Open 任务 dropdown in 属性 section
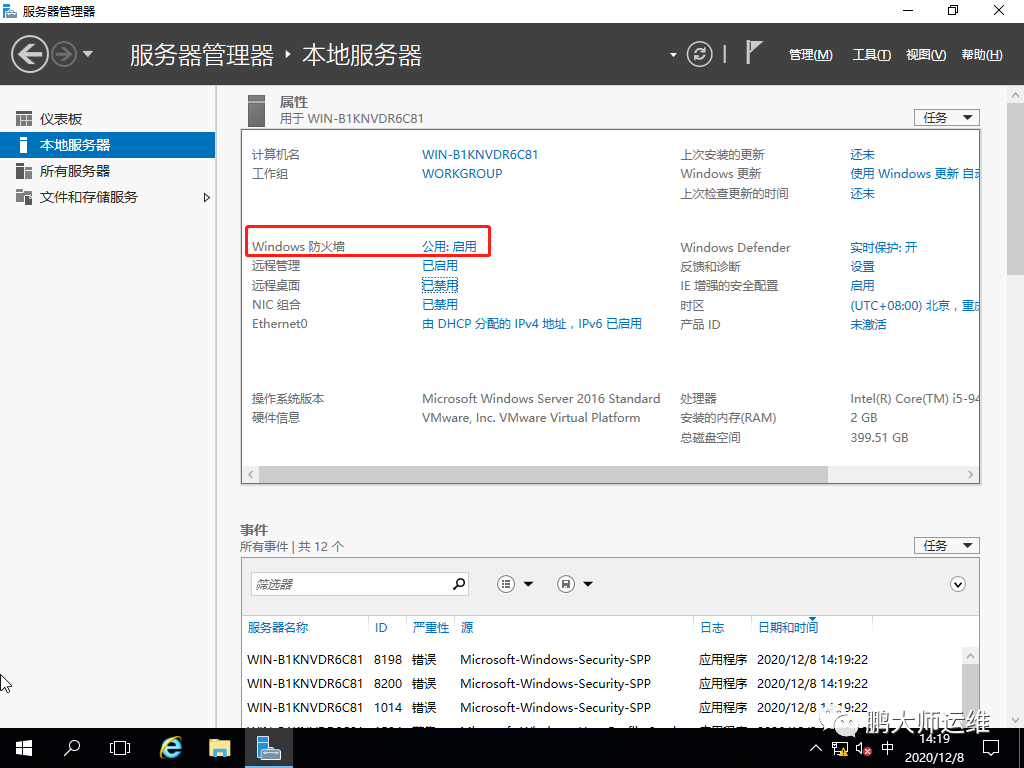The image size is (1024, 768). point(946,118)
